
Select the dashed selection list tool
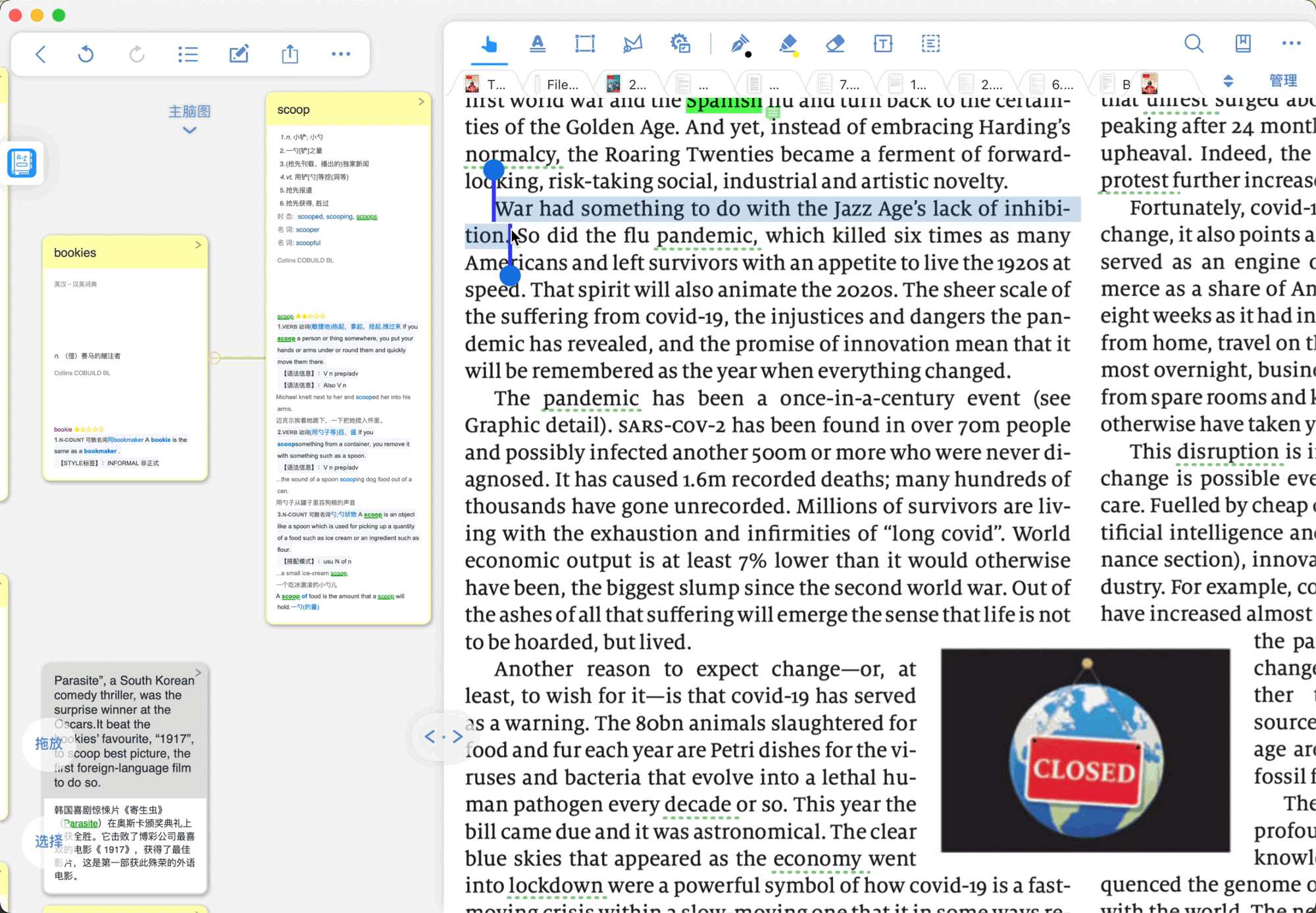930,44
